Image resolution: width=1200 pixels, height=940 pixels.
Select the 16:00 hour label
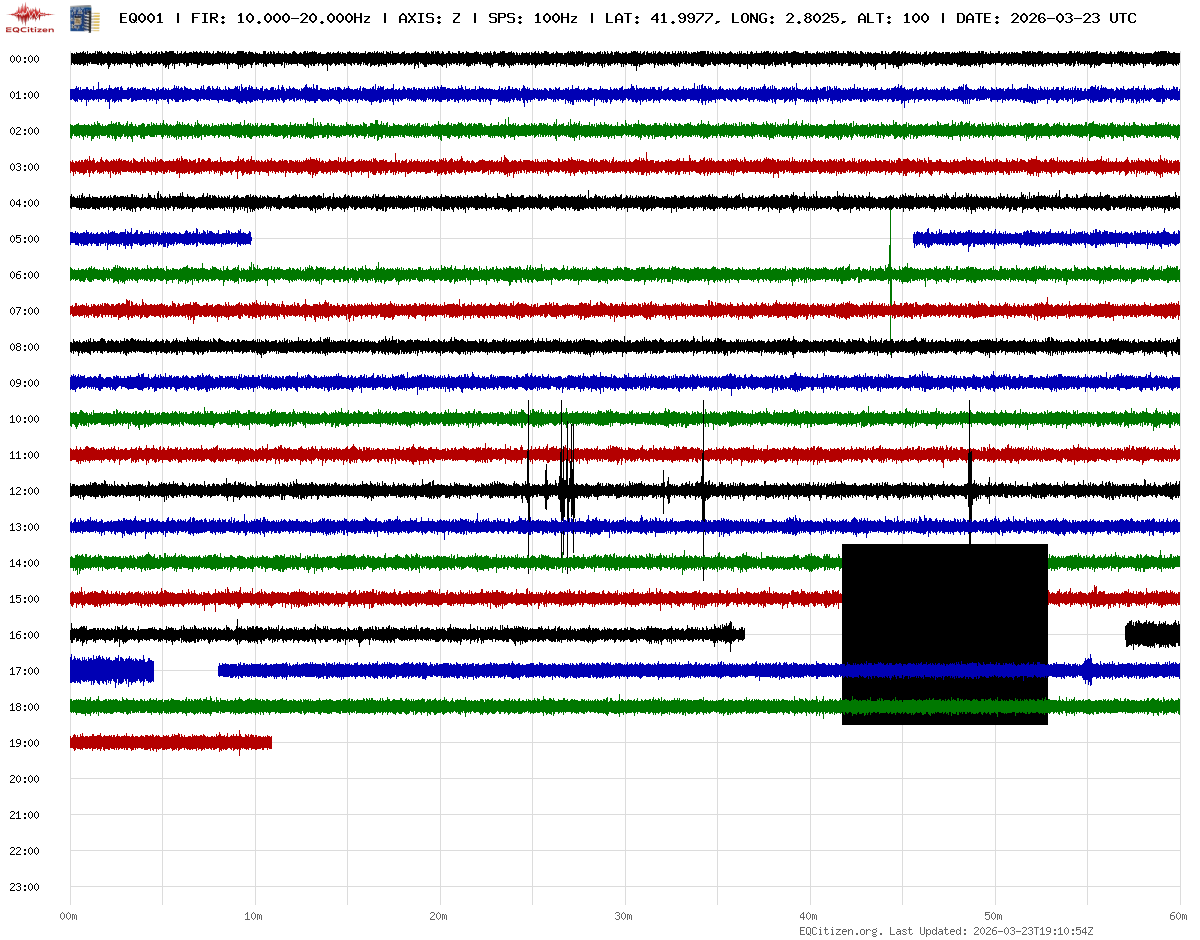[24, 635]
